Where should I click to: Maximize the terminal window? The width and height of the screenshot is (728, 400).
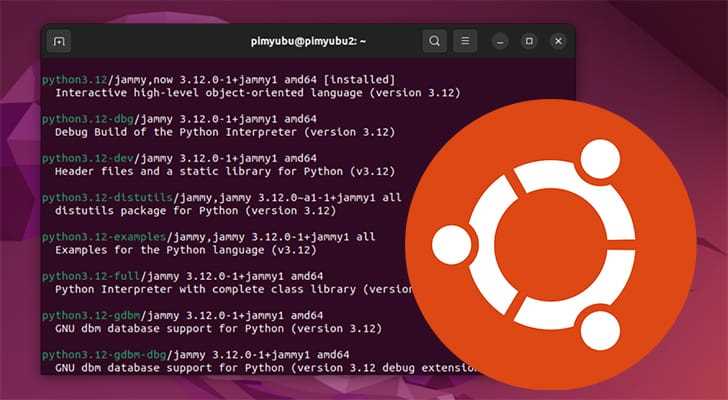tap(529, 41)
